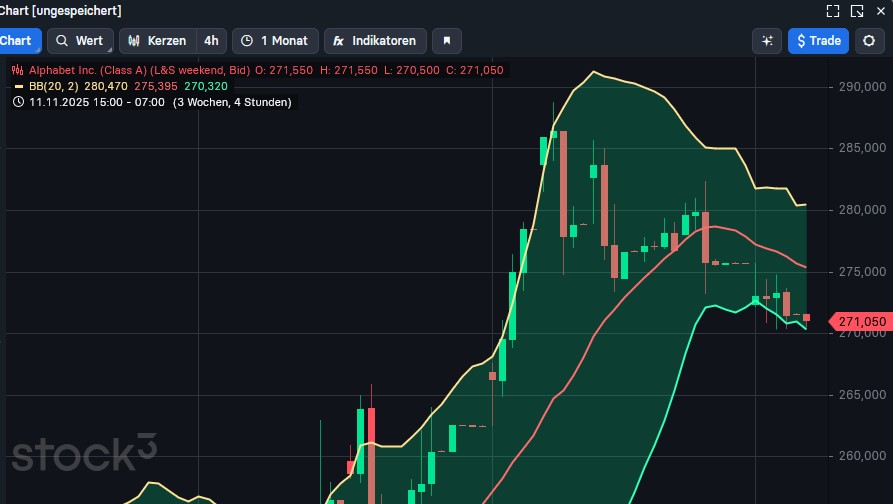Click the pop-out window icon

[857, 11]
